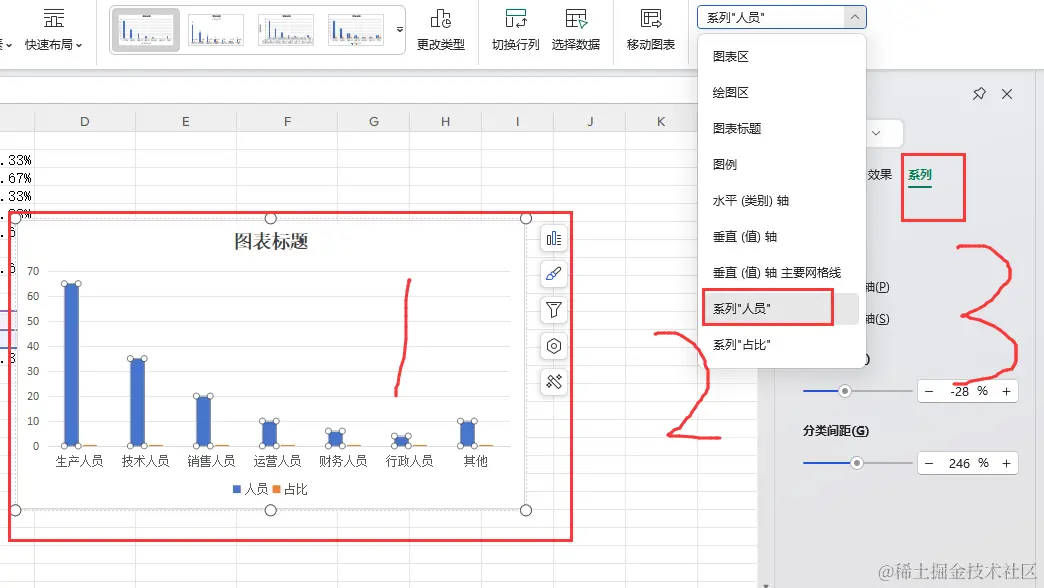This screenshot has height=588, width=1044.
Task: Increase series overlap with plus button
Action: click(x=1006, y=392)
